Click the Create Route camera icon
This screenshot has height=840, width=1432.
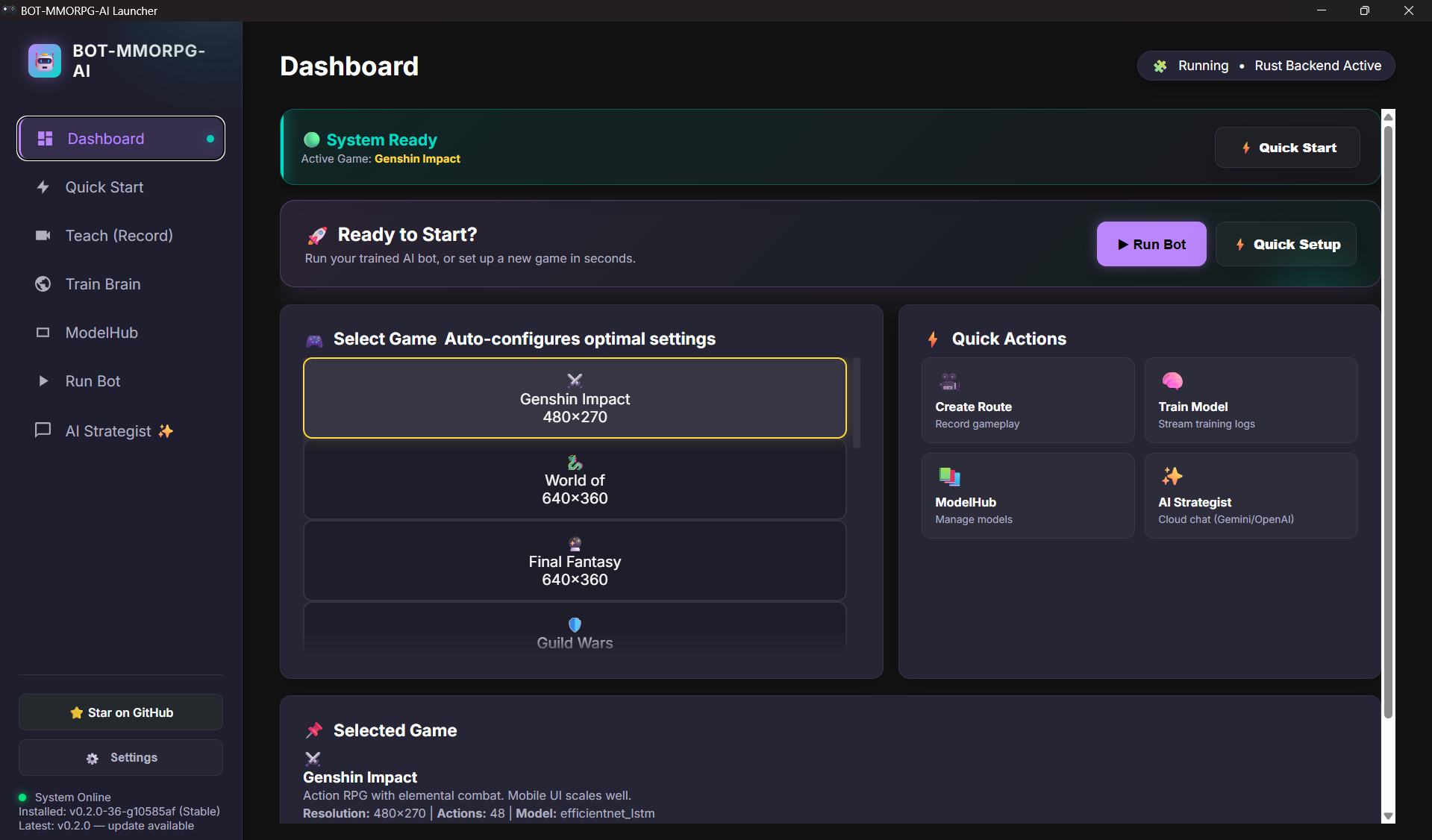(949, 381)
